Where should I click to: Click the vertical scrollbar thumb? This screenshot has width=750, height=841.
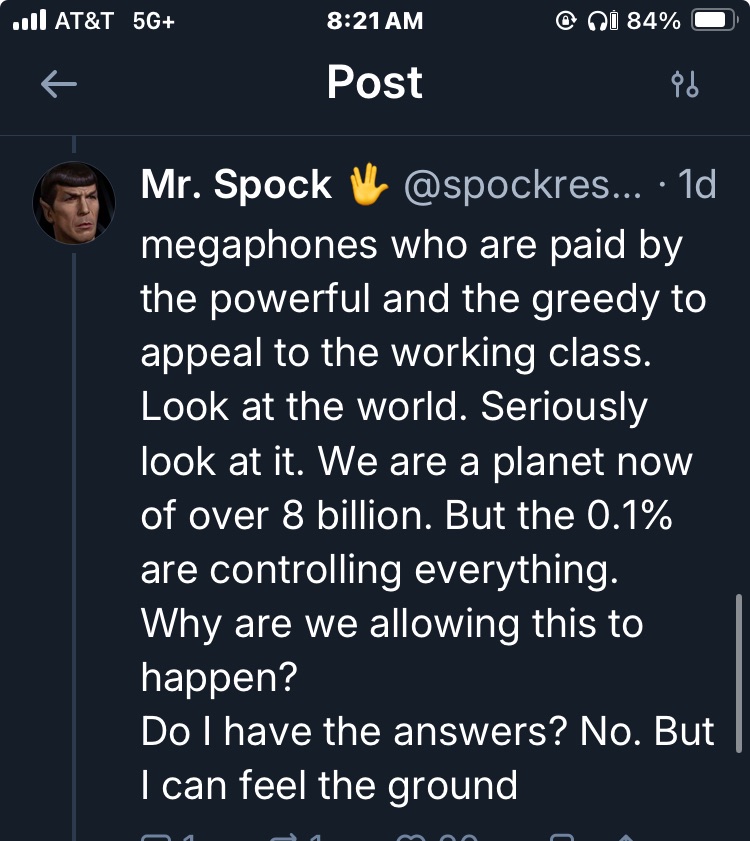pyautogui.click(x=739, y=672)
